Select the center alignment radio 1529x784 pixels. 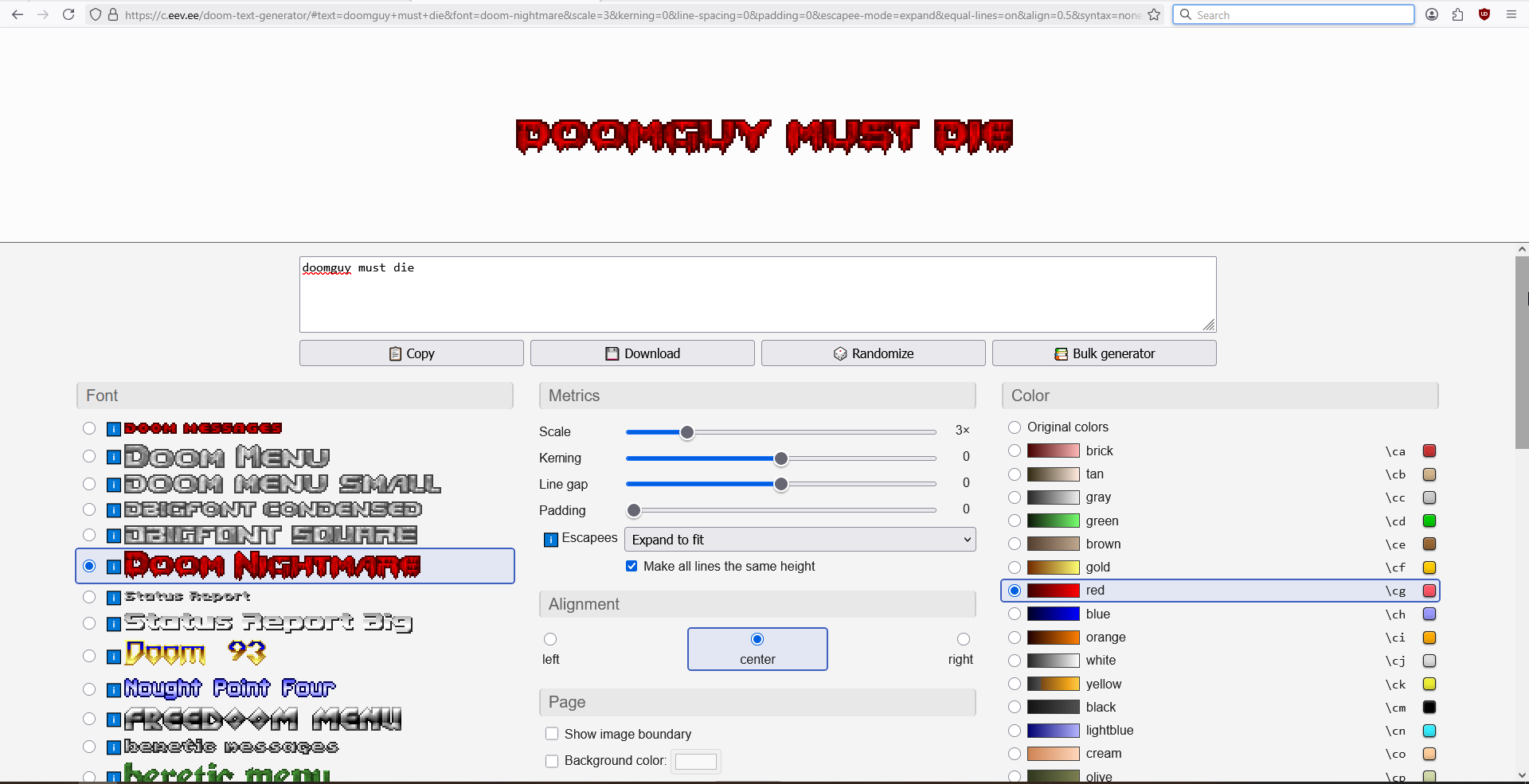point(757,639)
